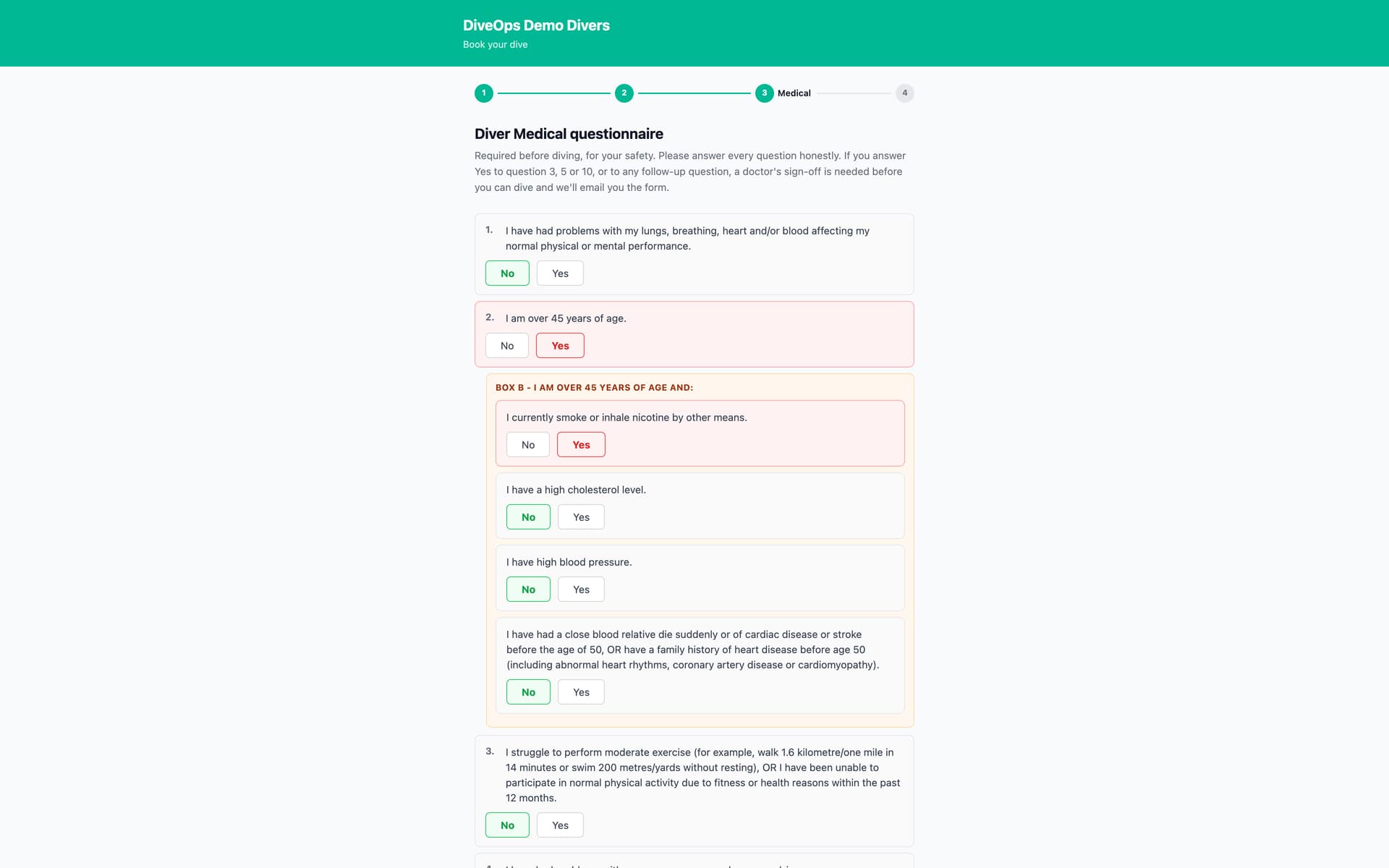Screen dimensions: 1389x868
Task: Select Yes for over 45 years of age
Action: [560, 346]
